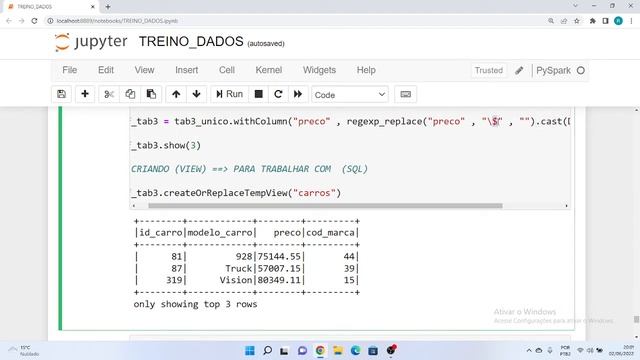
Task: Open Chrome side panel icon
Action: point(605,21)
